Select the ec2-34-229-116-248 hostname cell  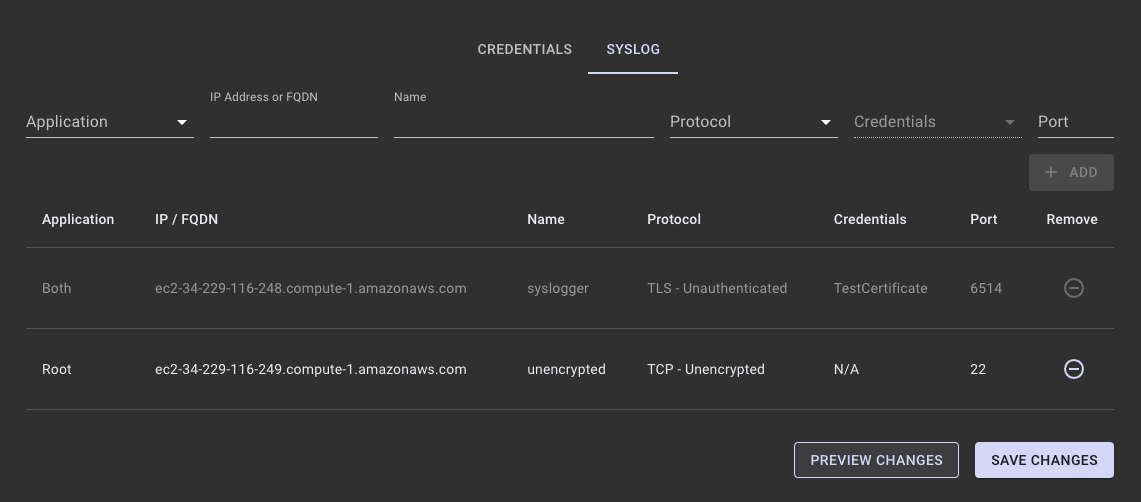pos(310,288)
